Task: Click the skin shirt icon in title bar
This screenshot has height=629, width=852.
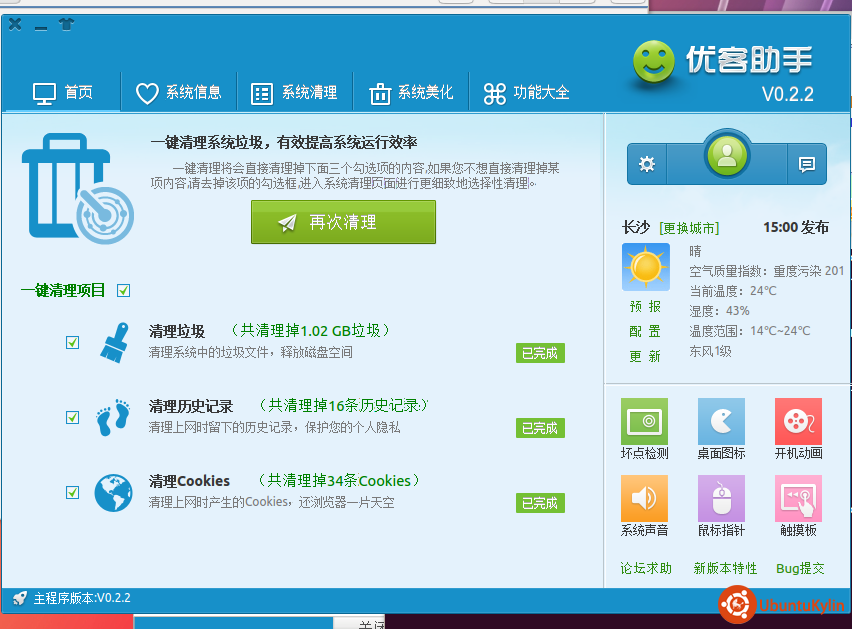Action: click(67, 25)
